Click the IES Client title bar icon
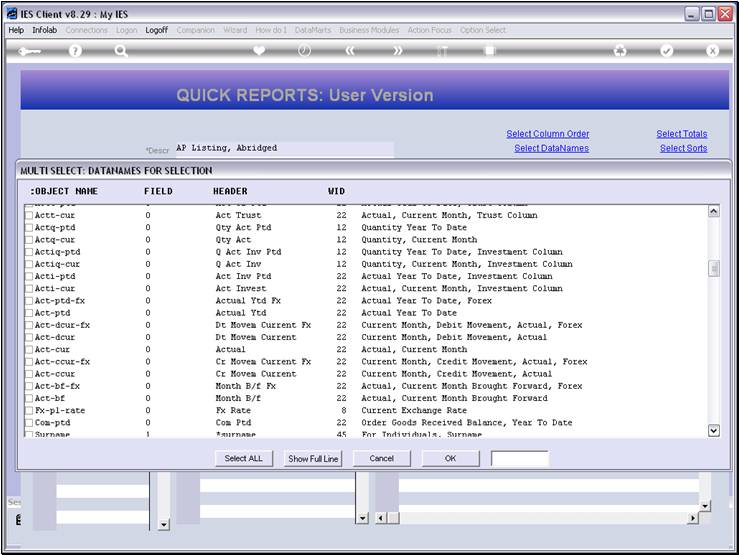Screen dimensions: 739x555 click(x=12, y=14)
